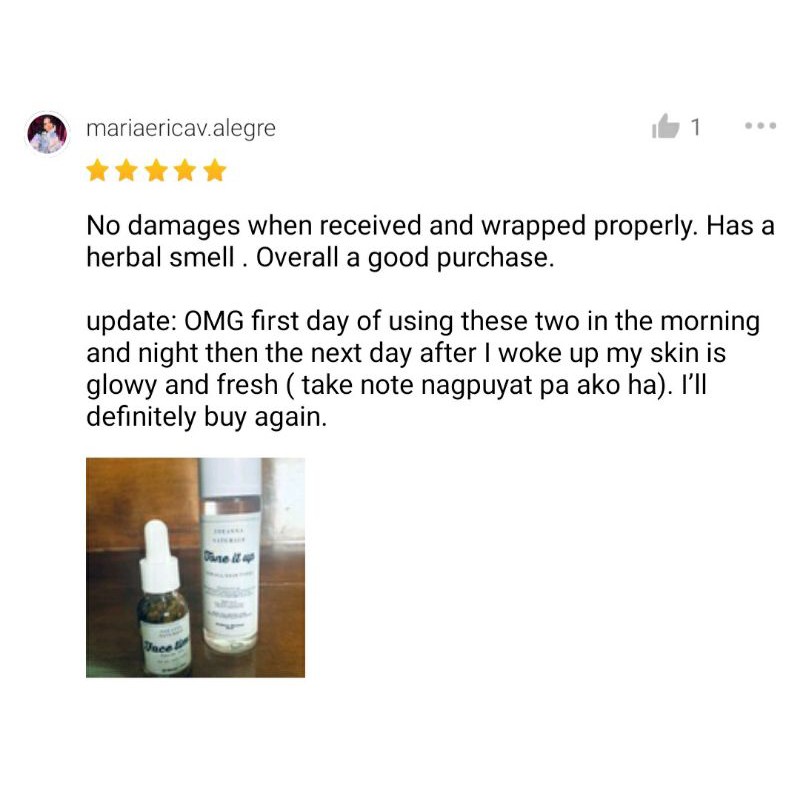The height and width of the screenshot is (800, 800).
Task: Open the three-dot more options menu
Action: pos(760,126)
